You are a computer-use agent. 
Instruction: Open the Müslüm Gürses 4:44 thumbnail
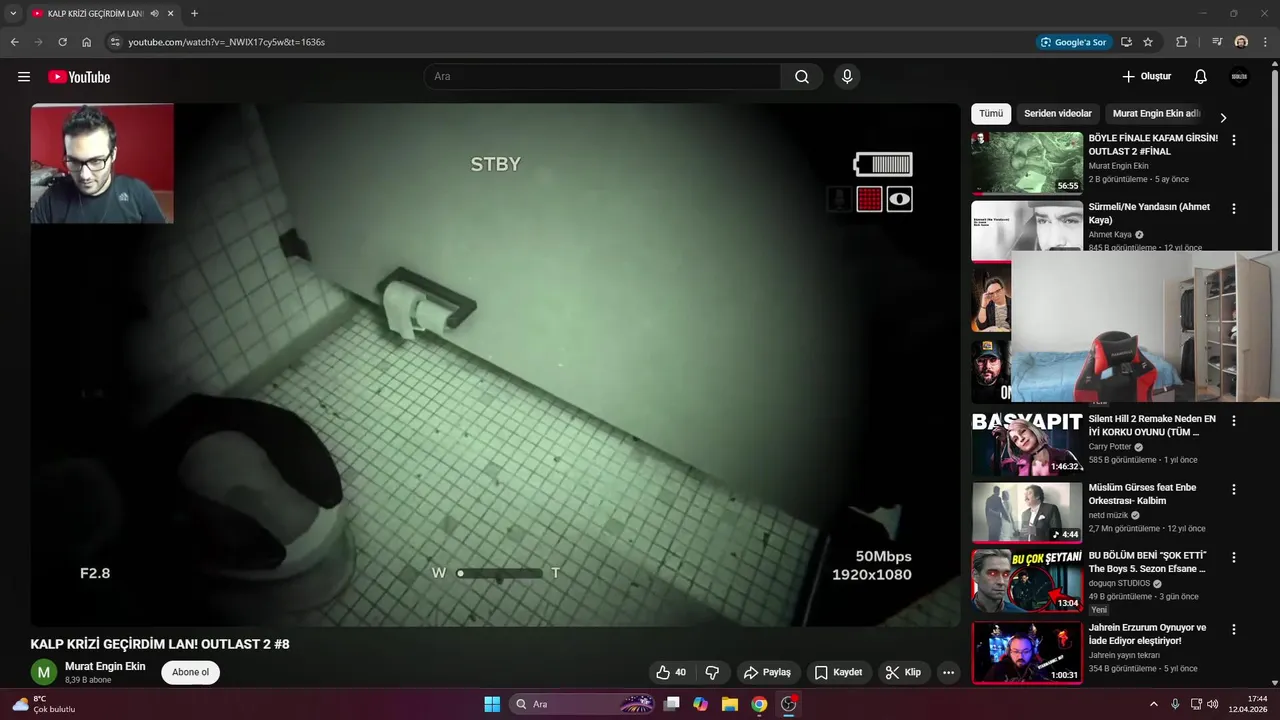(1027, 512)
